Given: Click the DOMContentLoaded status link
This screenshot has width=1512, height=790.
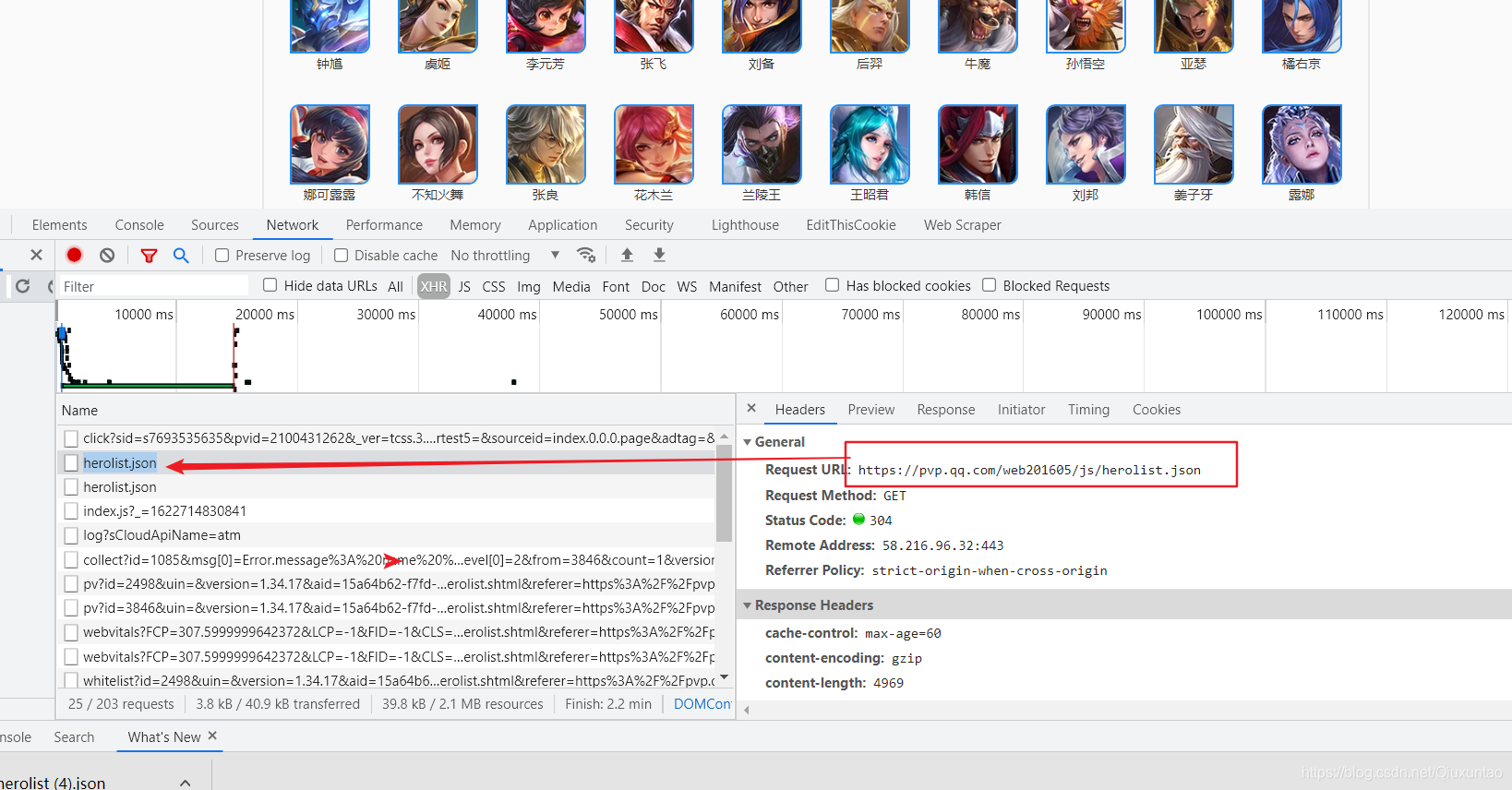Looking at the screenshot, I should point(702,703).
